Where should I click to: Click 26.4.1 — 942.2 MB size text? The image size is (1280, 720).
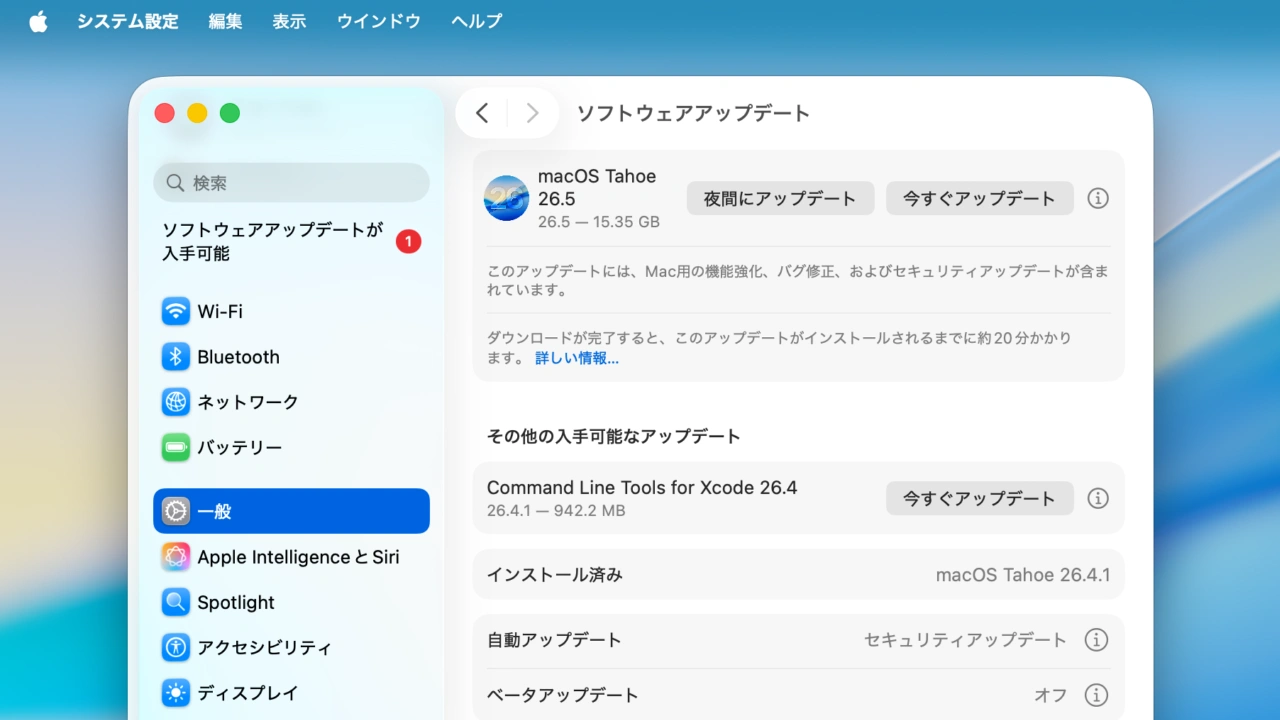pos(556,511)
